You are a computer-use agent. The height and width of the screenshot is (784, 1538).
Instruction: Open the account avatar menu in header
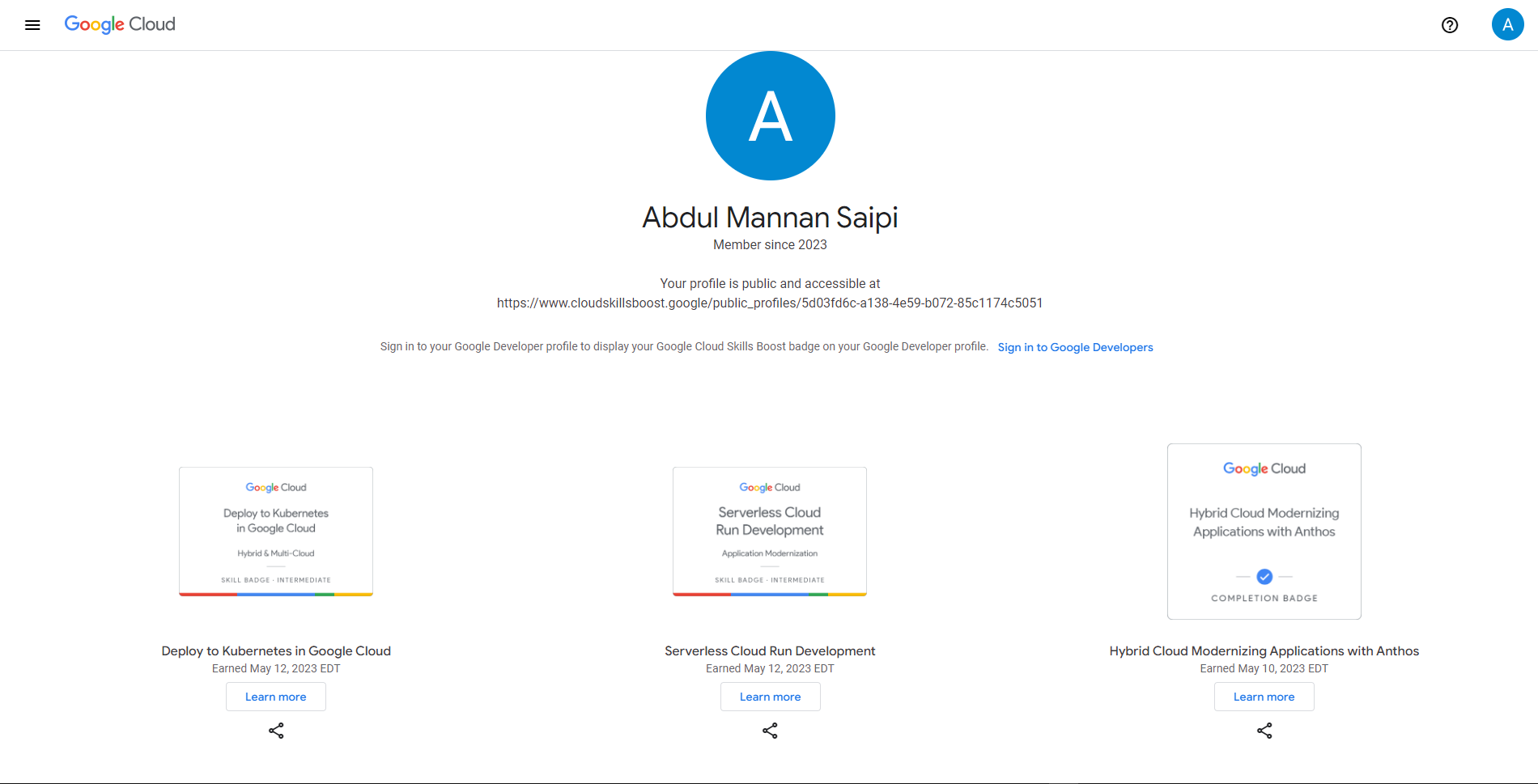tap(1507, 25)
